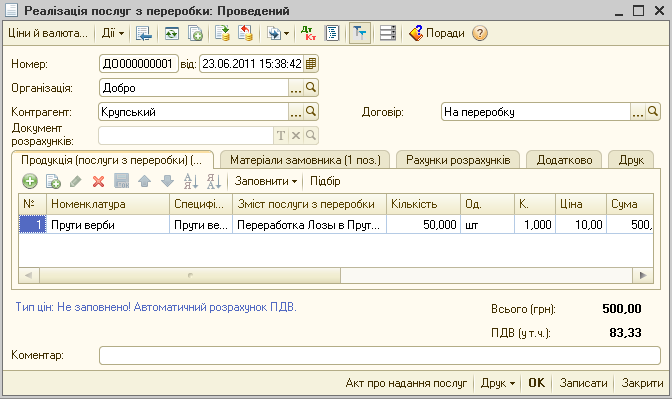Select the price cell 10,00

(581, 225)
